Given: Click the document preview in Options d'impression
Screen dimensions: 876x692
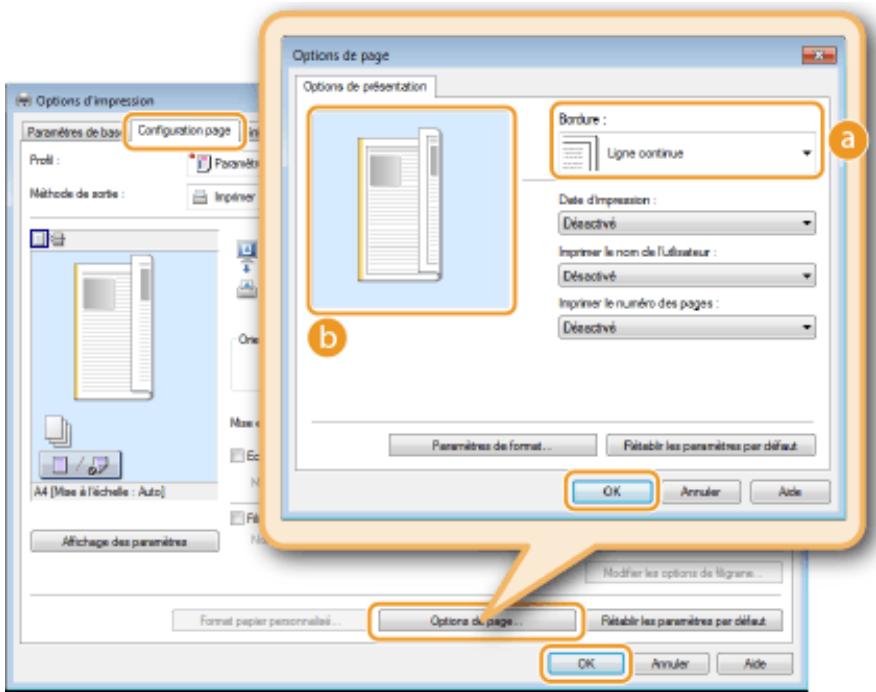Looking at the screenshot, I should click(x=114, y=327).
